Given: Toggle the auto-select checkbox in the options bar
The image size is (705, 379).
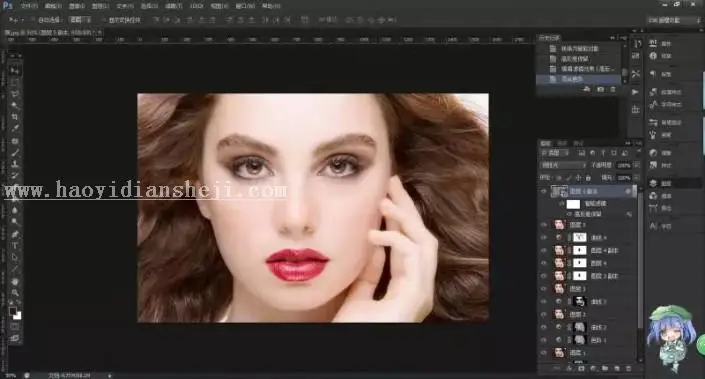Looking at the screenshot, I should [33, 20].
